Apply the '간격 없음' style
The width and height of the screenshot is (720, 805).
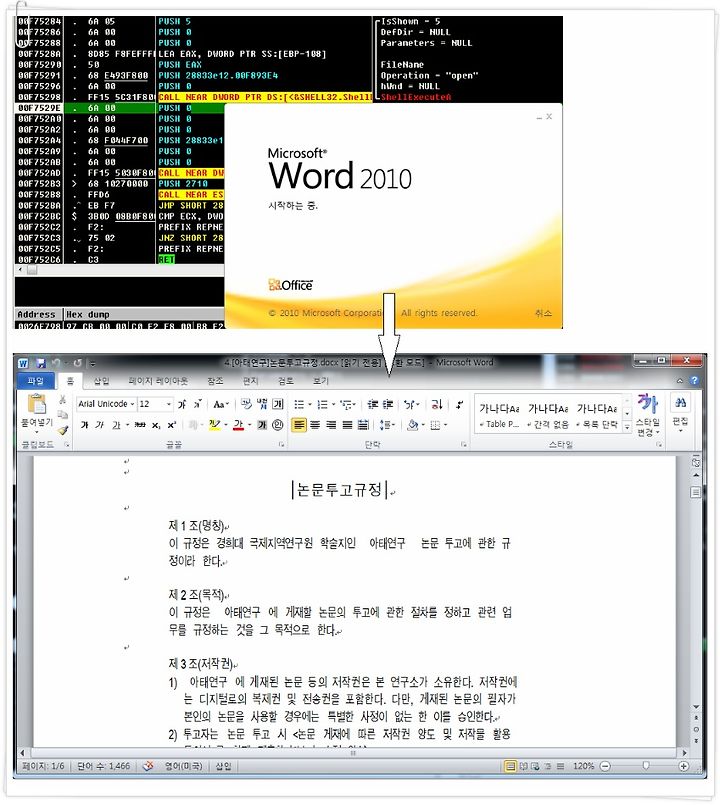point(547,415)
